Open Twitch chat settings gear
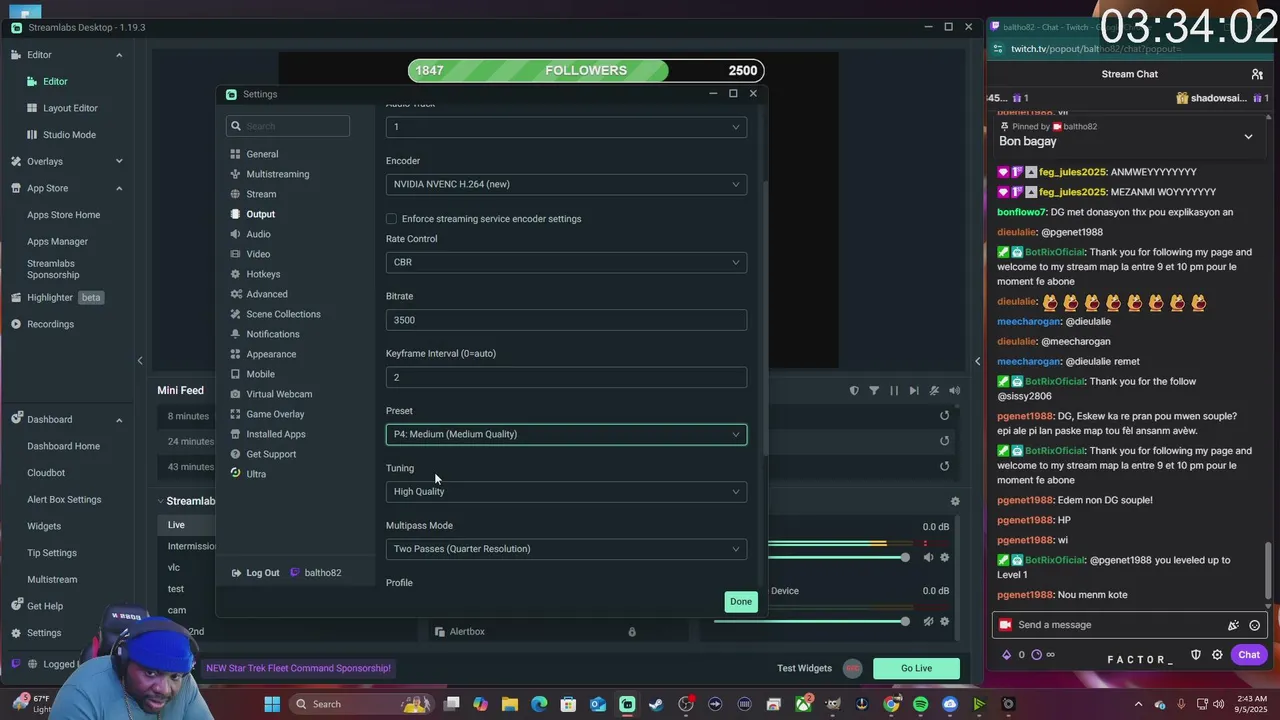The height and width of the screenshot is (720, 1280). click(x=1217, y=655)
